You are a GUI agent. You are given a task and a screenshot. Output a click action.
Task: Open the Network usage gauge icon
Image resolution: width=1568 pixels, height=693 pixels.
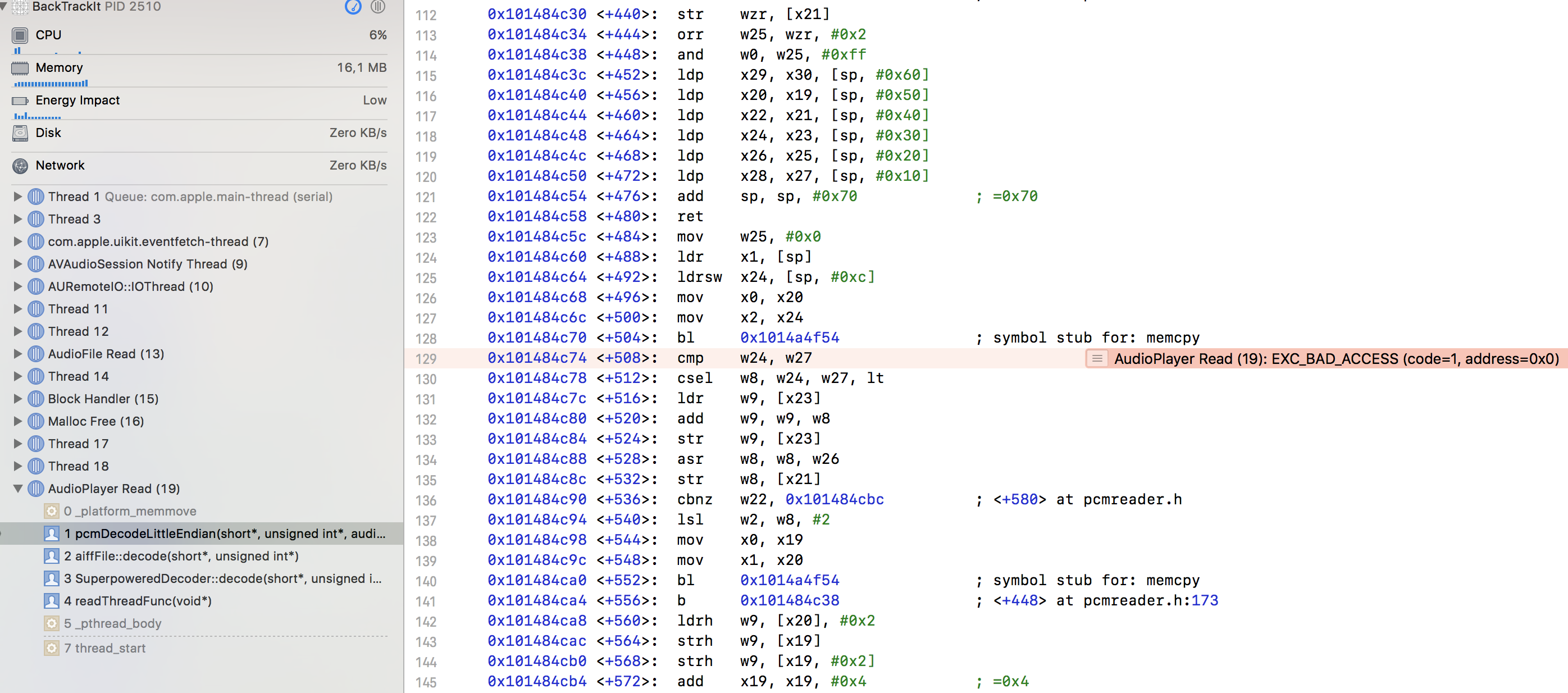(x=21, y=166)
